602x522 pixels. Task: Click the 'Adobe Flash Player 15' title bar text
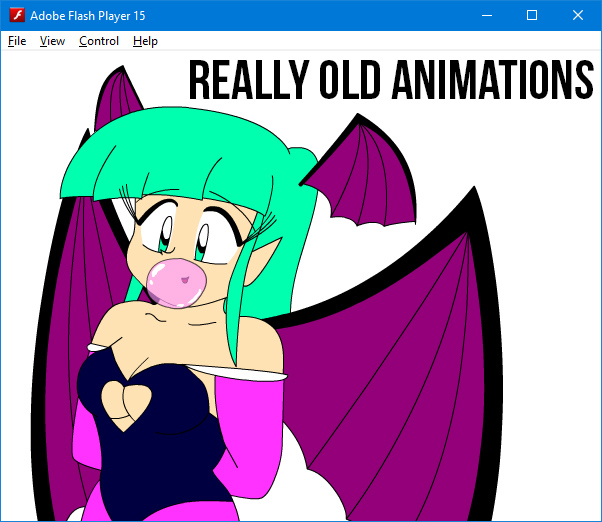88,16
